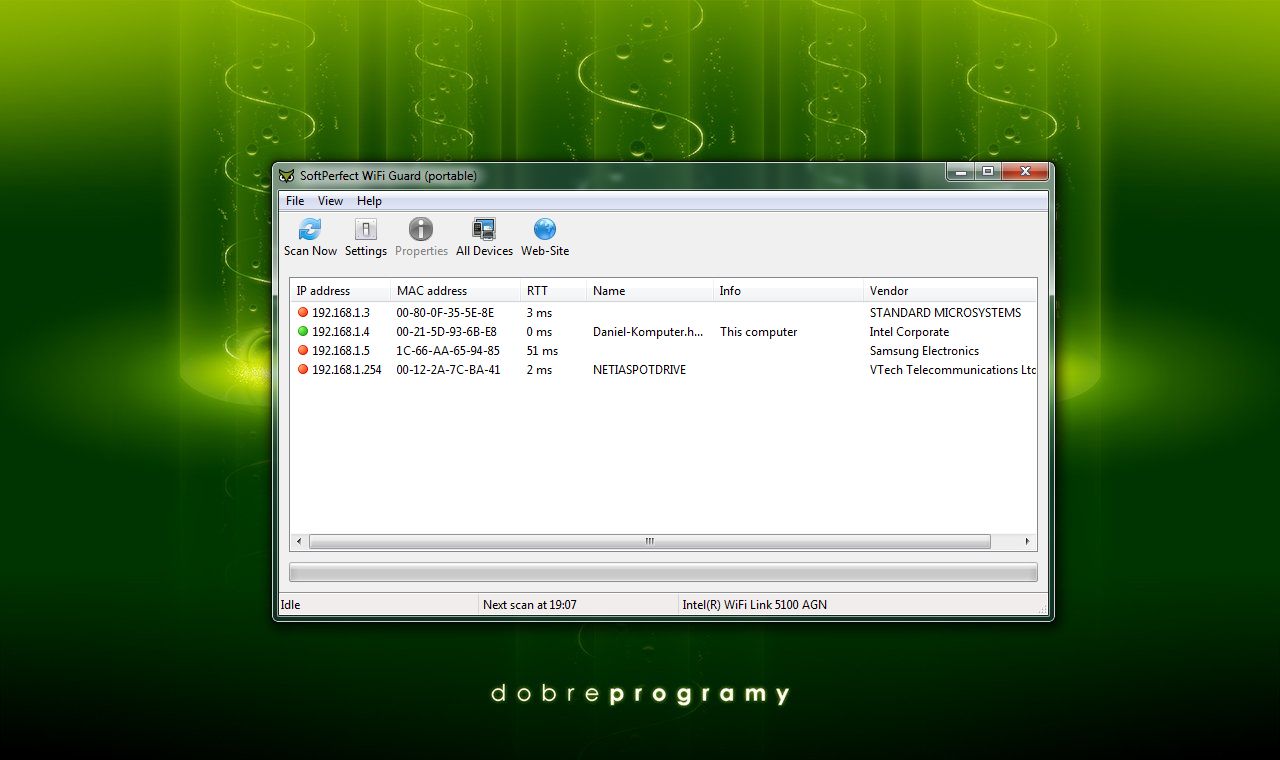Sort by the RTT column header

point(553,291)
